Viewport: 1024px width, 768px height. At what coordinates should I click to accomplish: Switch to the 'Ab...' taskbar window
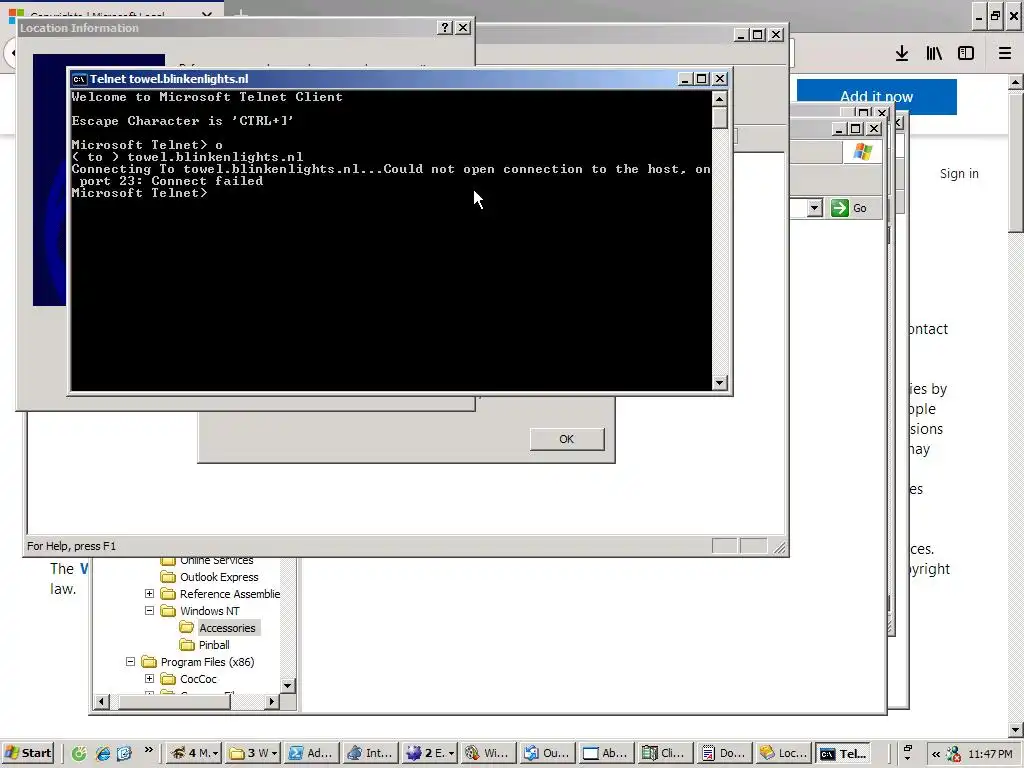605,753
